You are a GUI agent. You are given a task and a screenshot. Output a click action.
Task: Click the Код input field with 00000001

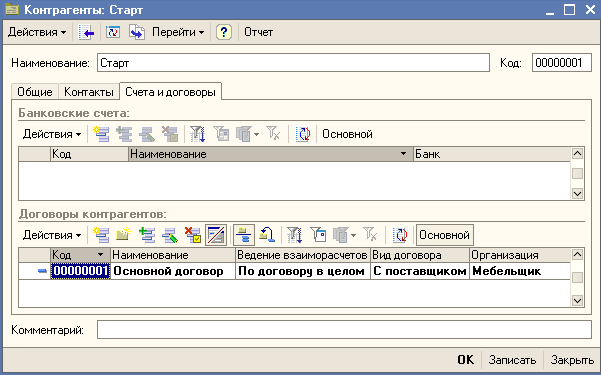(562, 62)
